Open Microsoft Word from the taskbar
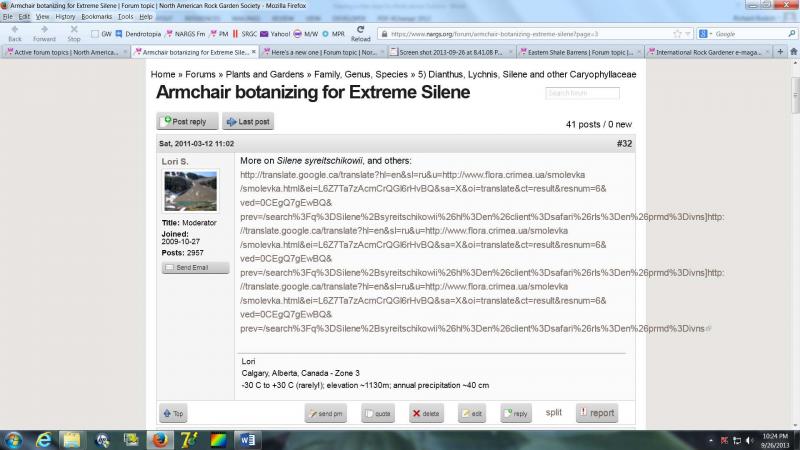 [247, 438]
